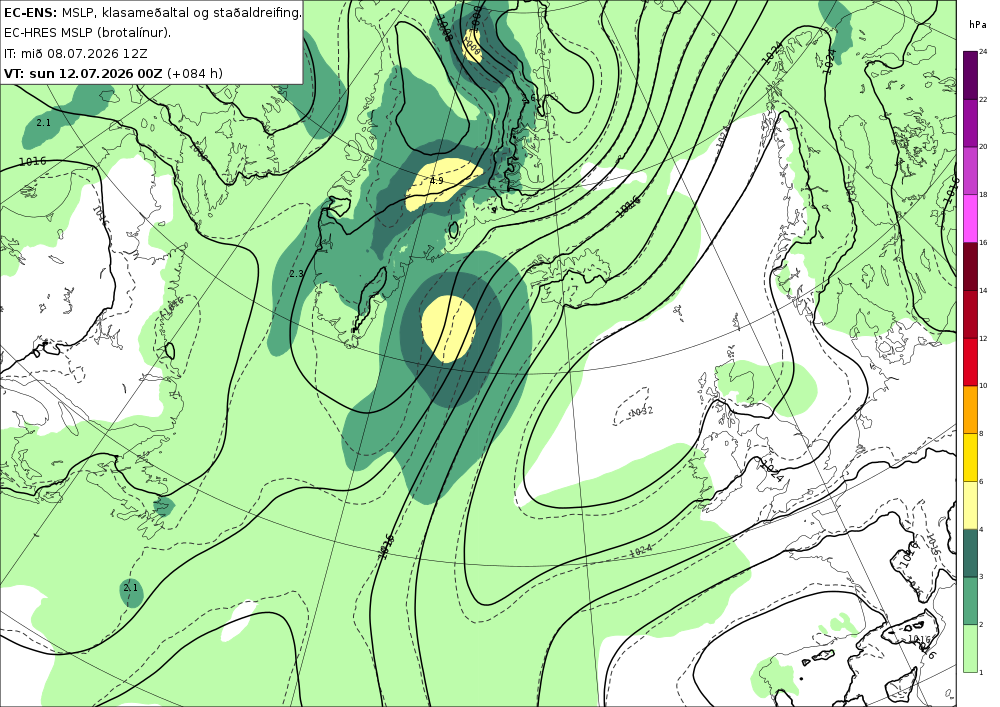Viewport: 1000px width, 707px height.
Task: Click the '1032' pressure label inside the dashed contour
Action: (x=642, y=411)
